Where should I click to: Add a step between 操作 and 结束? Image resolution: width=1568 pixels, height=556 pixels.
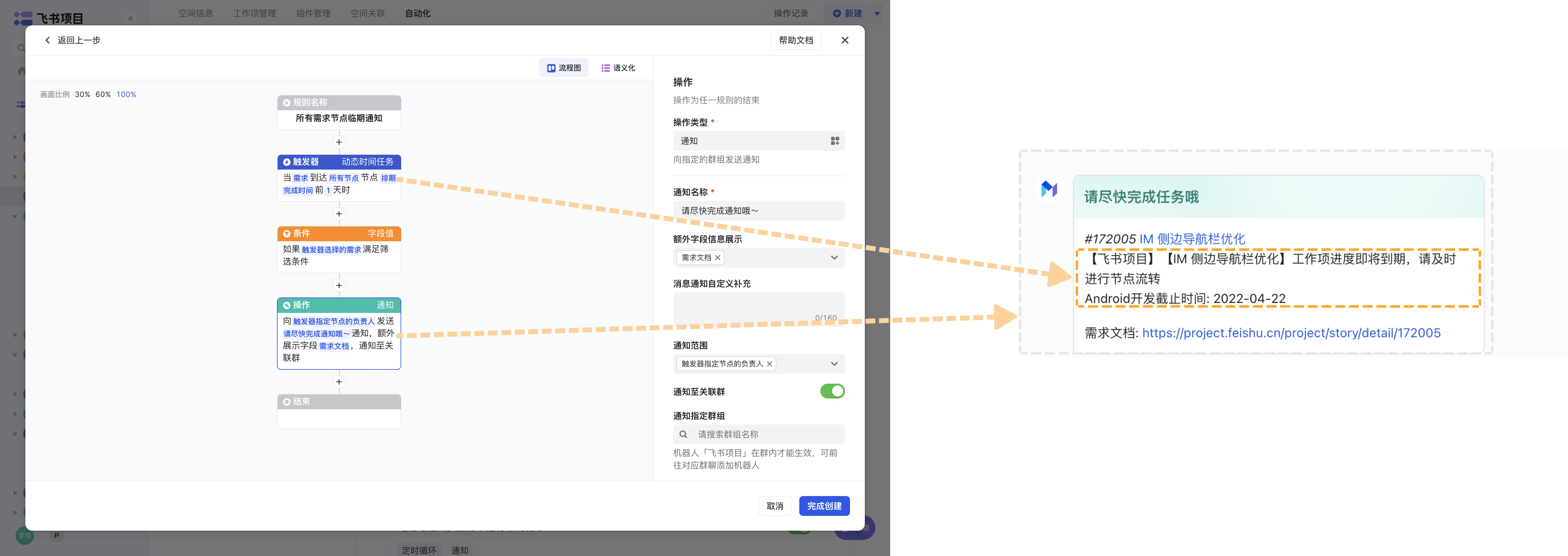click(339, 382)
